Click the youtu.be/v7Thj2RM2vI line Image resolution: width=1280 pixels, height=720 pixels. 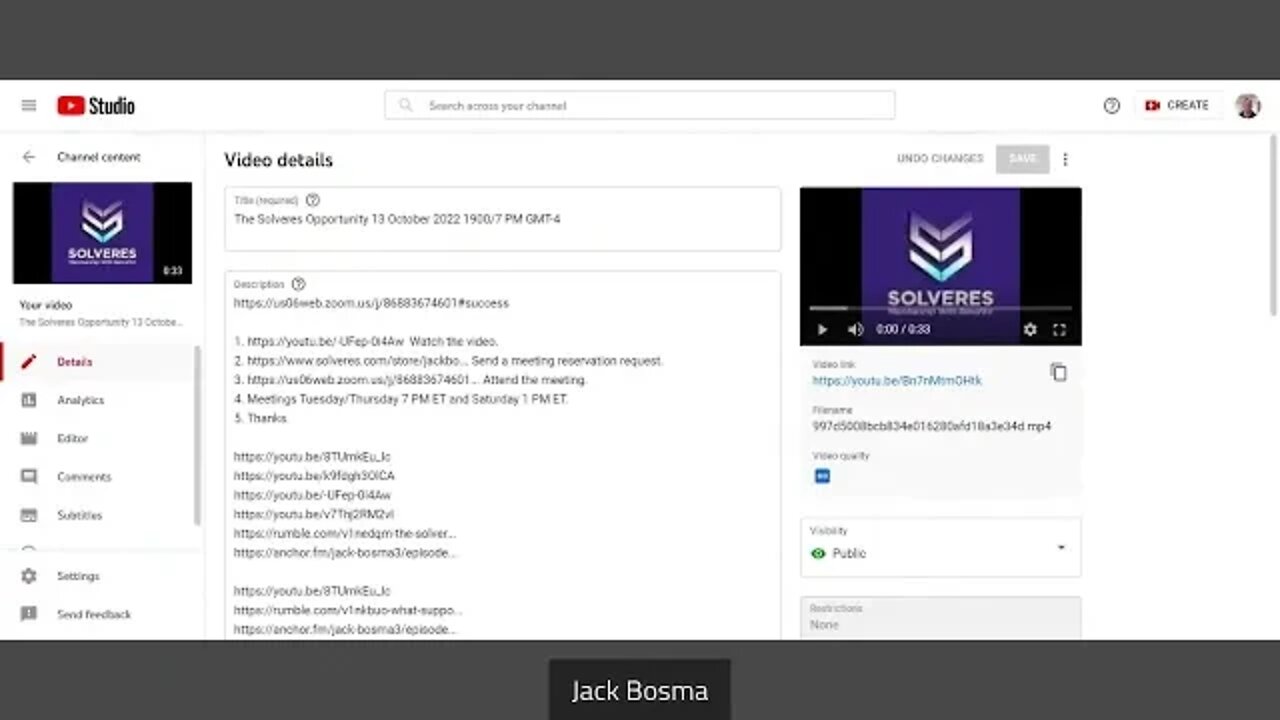[314, 514]
